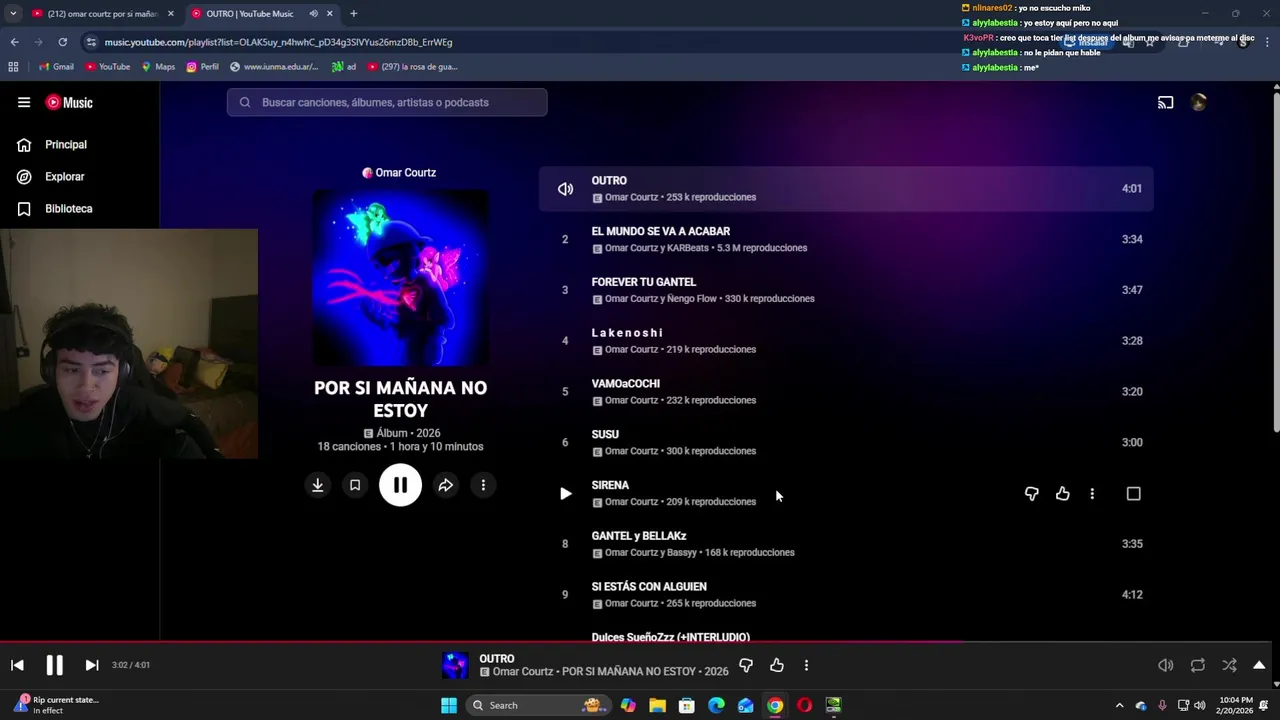Open more options for SIRENA row

click(x=1092, y=493)
